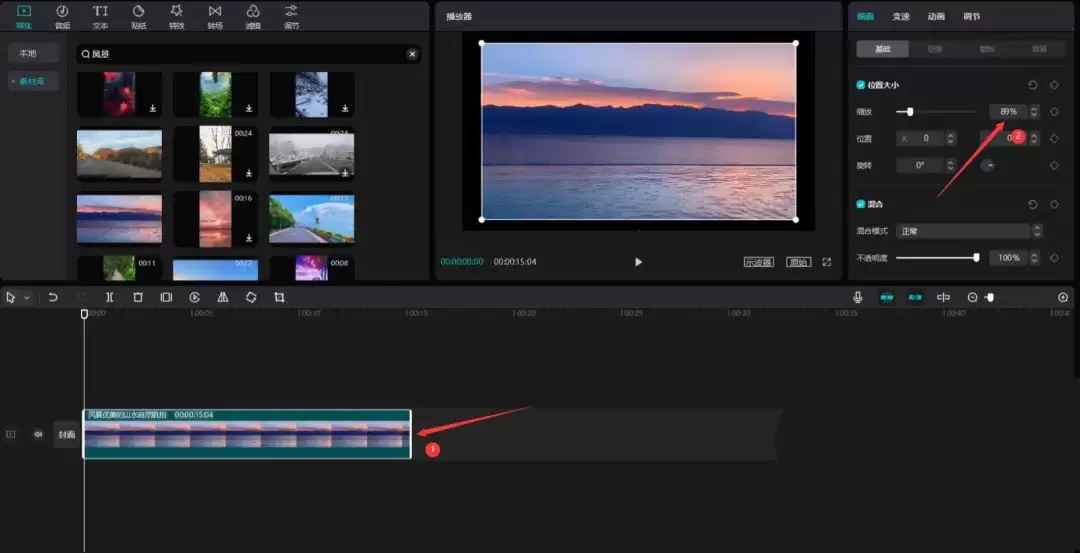
Task: Expand the 混合模式 blend mode dropdown
Action: click(1036, 231)
